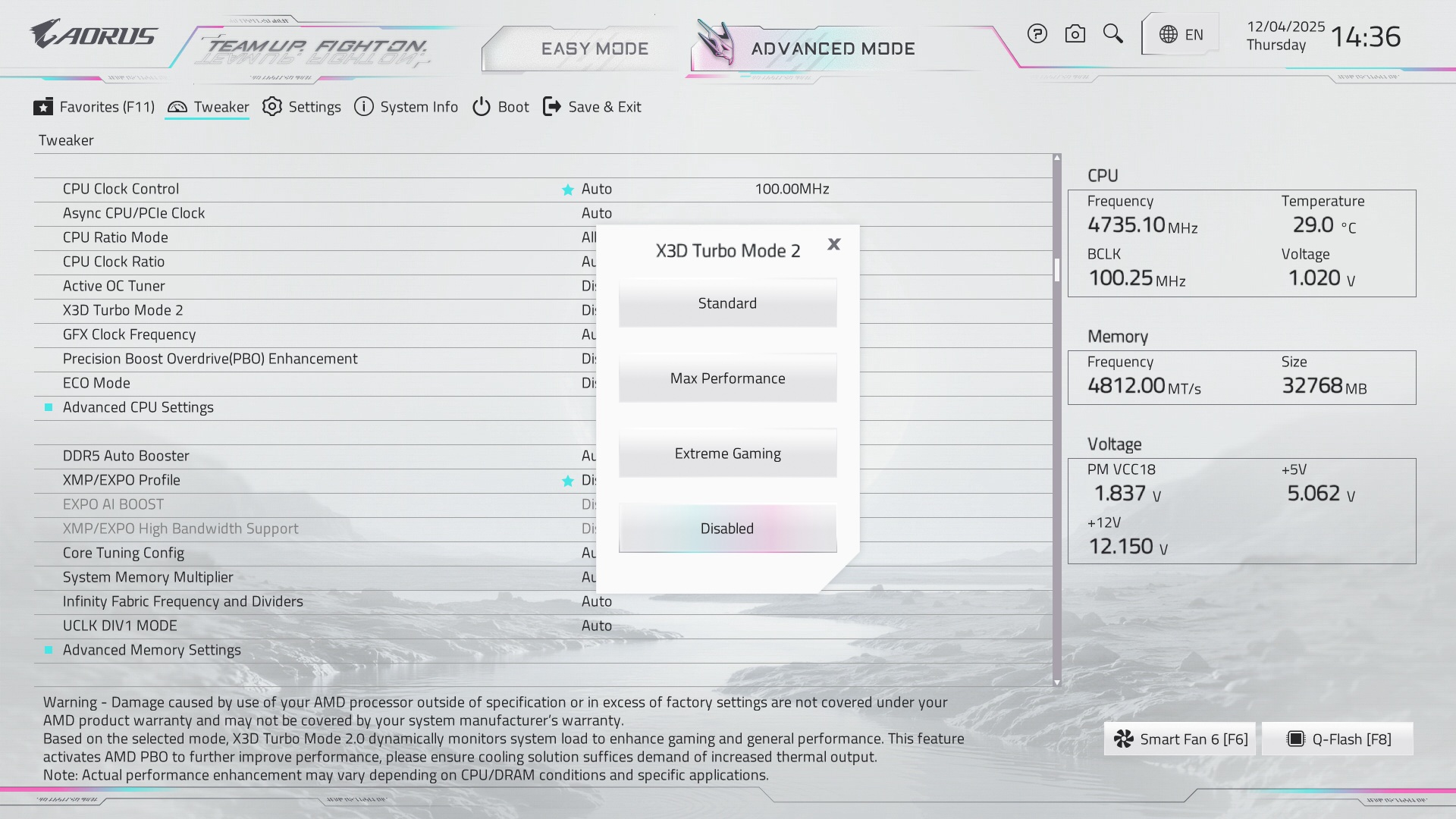This screenshot has width=1456, height=819.
Task: Switch to Easy Mode tab
Action: (595, 49)
